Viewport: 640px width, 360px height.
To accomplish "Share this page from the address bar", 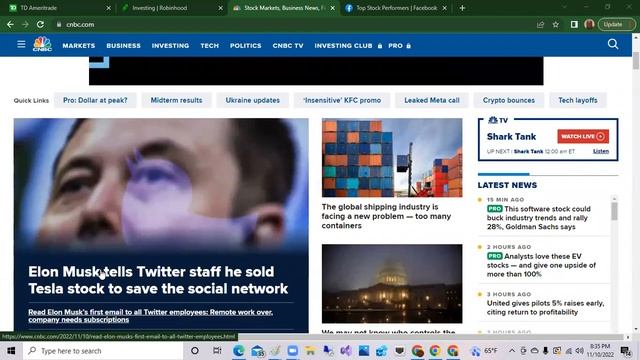I will (x=540, y=24).
